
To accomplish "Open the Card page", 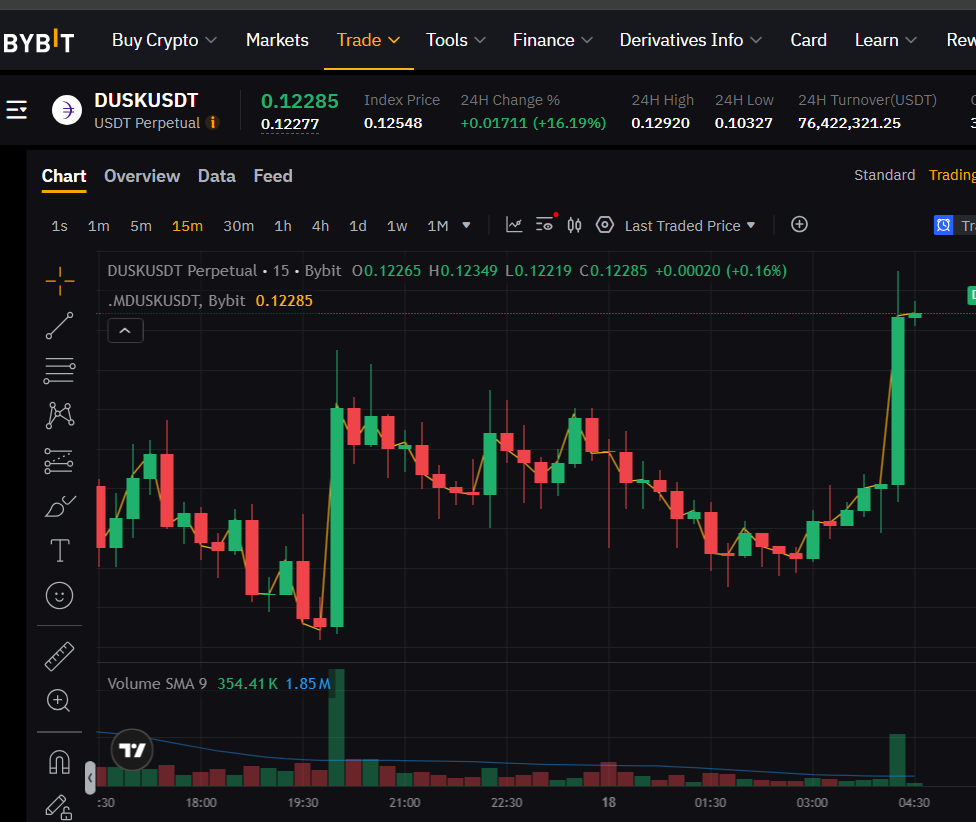I will coord(809,40).
